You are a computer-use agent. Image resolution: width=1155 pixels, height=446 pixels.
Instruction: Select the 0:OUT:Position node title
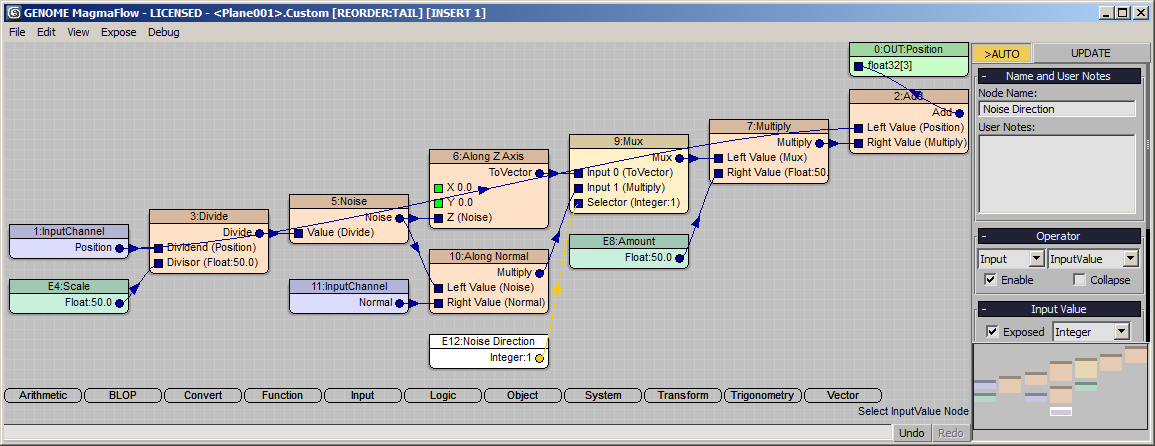click(x=908, y=49)
